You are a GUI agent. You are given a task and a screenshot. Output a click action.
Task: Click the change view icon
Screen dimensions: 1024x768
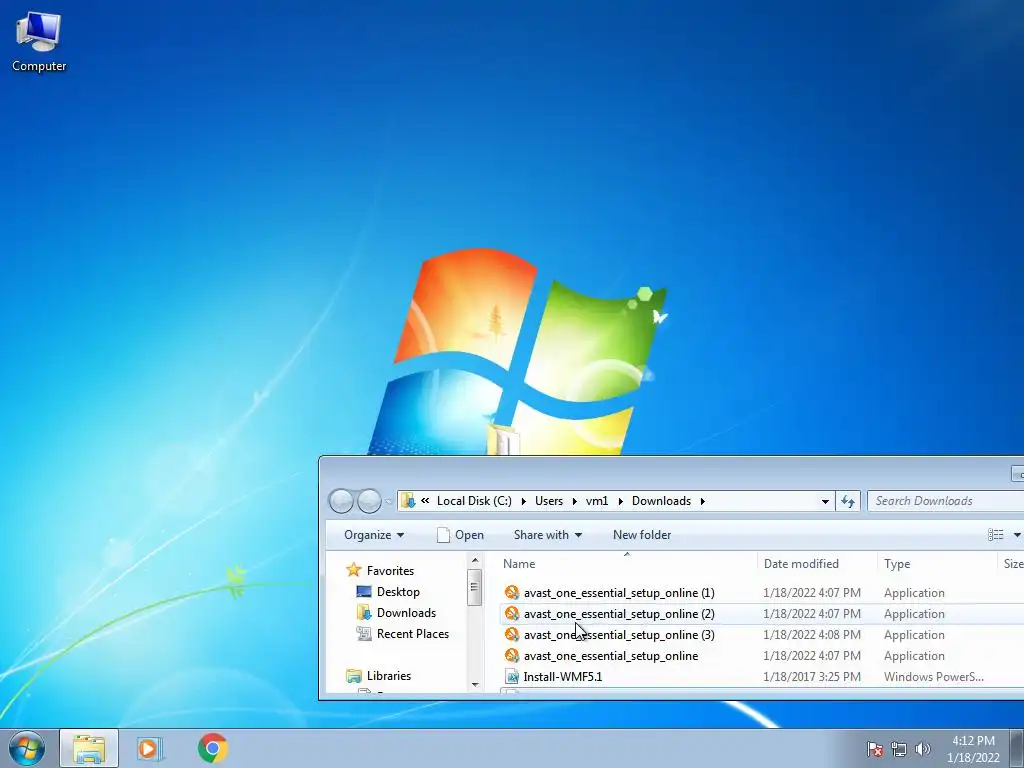[996, 535]
